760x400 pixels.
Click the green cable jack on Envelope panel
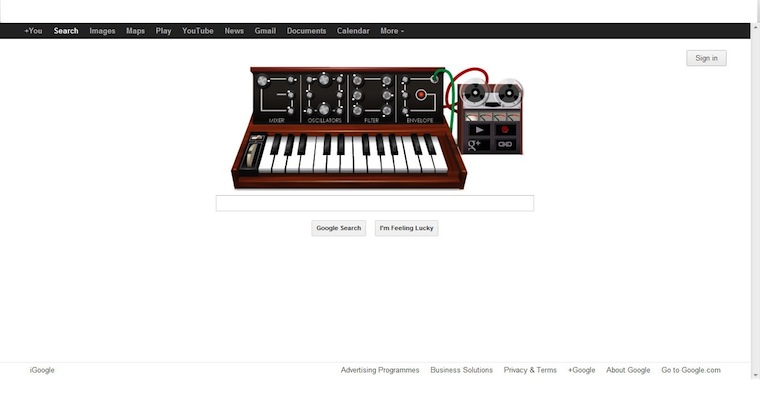pyautogui.click(x=435, y=79)
